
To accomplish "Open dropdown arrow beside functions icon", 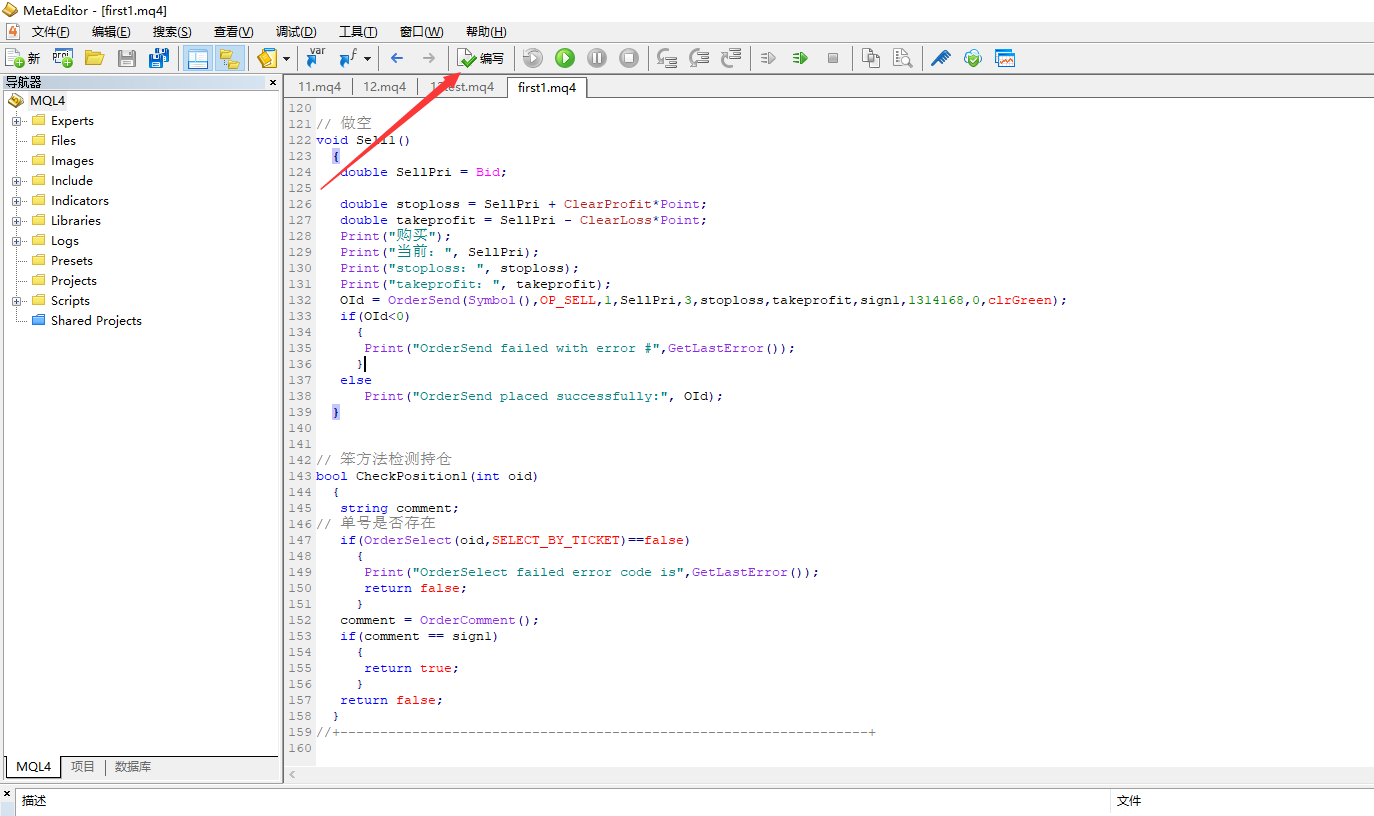I will coord(367,59).
